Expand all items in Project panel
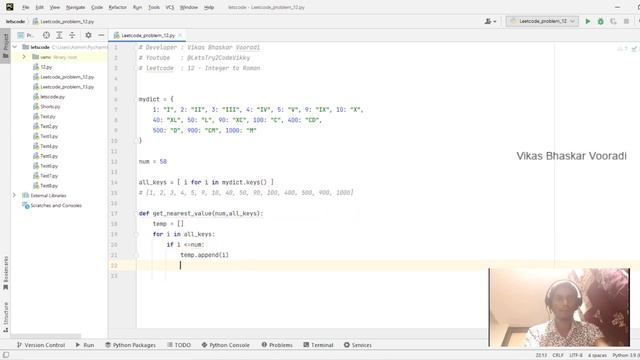 59,36
